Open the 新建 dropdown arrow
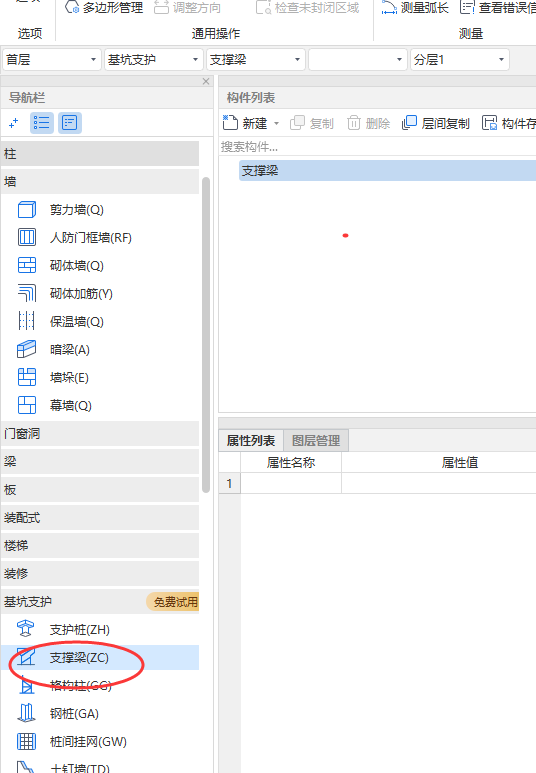536x773 pixels. pyautogui.click(x=277, y=123)
